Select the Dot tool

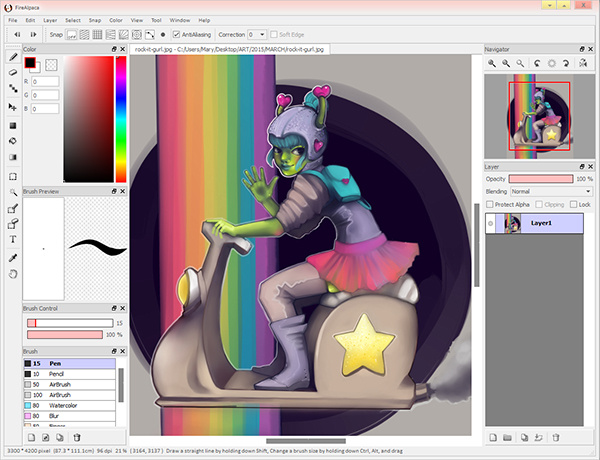pos(13,88)
